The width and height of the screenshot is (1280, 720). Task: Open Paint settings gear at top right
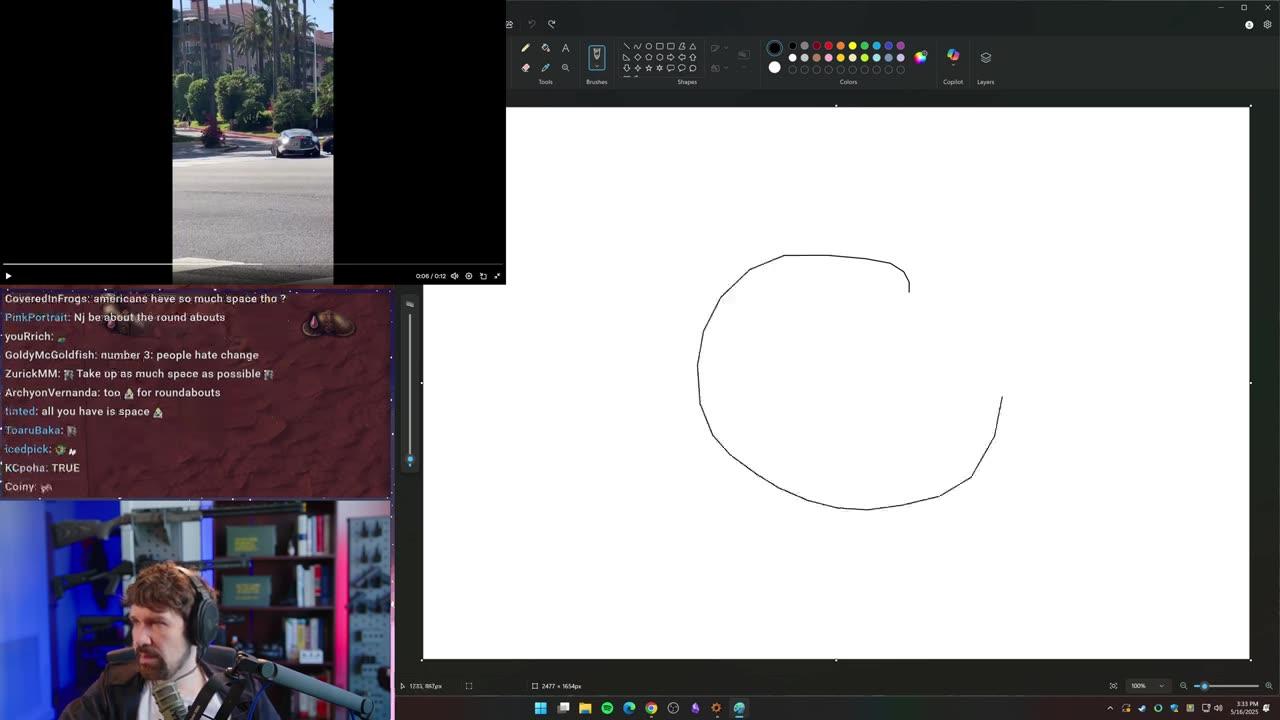tap(1268, 25)
